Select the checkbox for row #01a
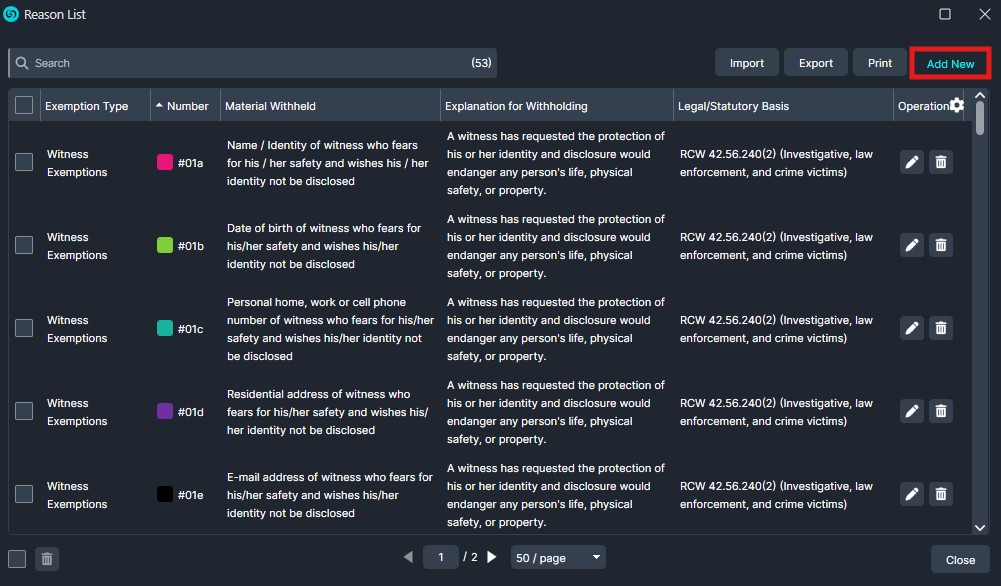Screen dimensions: 1001x586 coord(24,162)
